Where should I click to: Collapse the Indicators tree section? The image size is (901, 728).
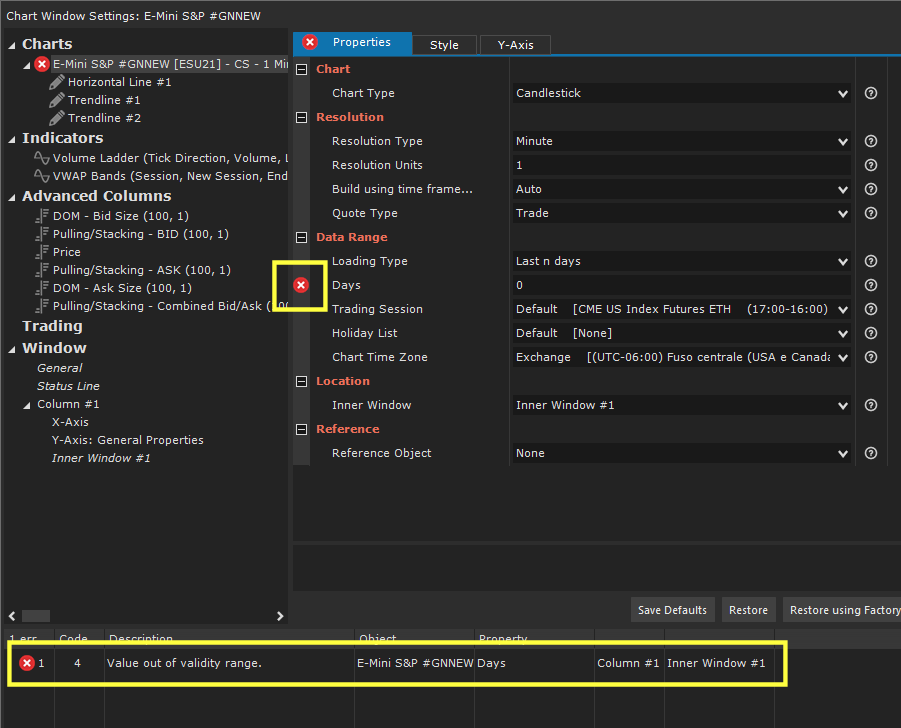tap(11, 139)
